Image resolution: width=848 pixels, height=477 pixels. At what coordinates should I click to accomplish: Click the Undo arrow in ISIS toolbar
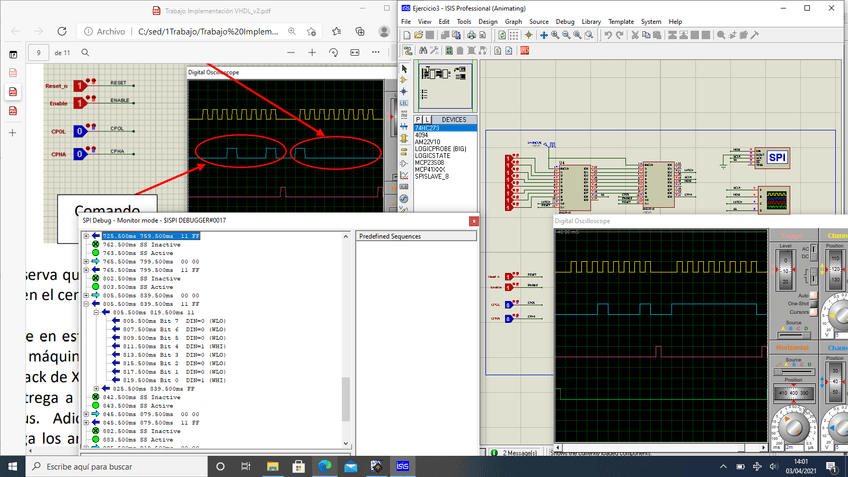coord(609,35)
